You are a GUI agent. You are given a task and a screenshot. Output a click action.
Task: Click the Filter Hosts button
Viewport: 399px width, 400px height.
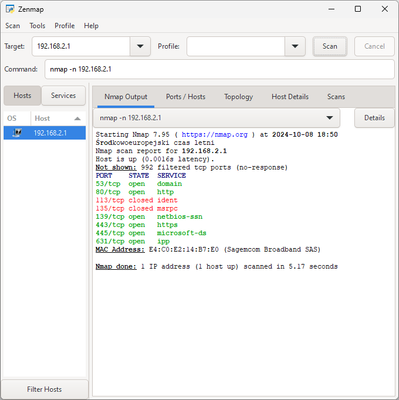[x=44, y=389]
